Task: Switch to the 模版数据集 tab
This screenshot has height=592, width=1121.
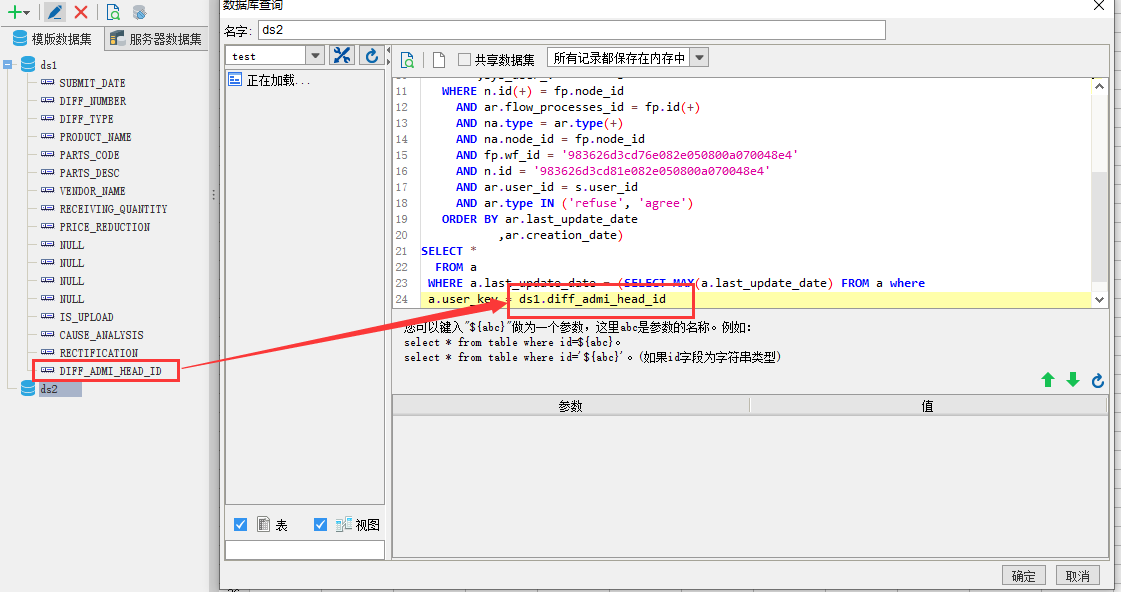Action: click(52, 39)
